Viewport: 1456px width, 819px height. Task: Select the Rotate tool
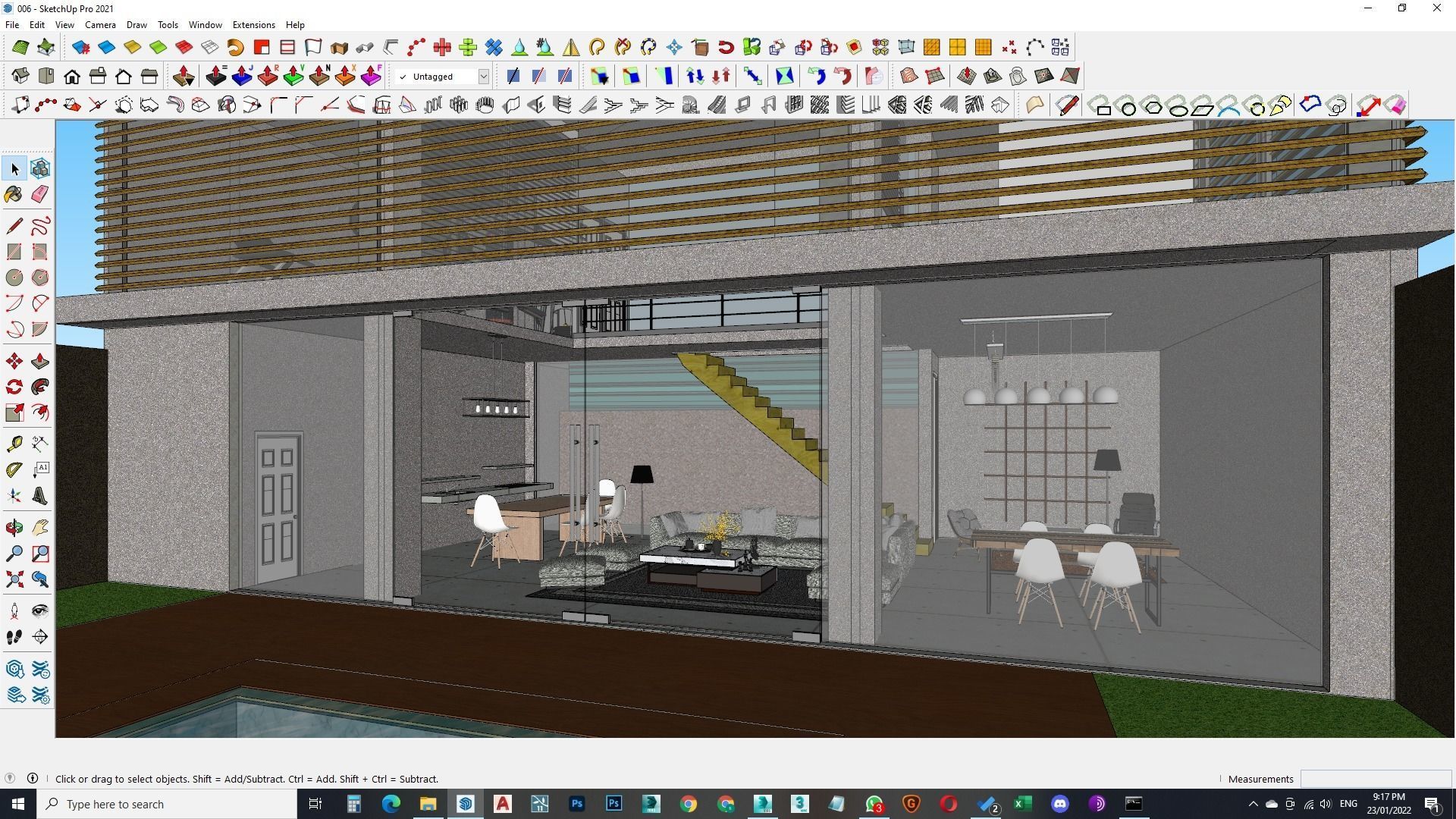[x=14, y=388]
